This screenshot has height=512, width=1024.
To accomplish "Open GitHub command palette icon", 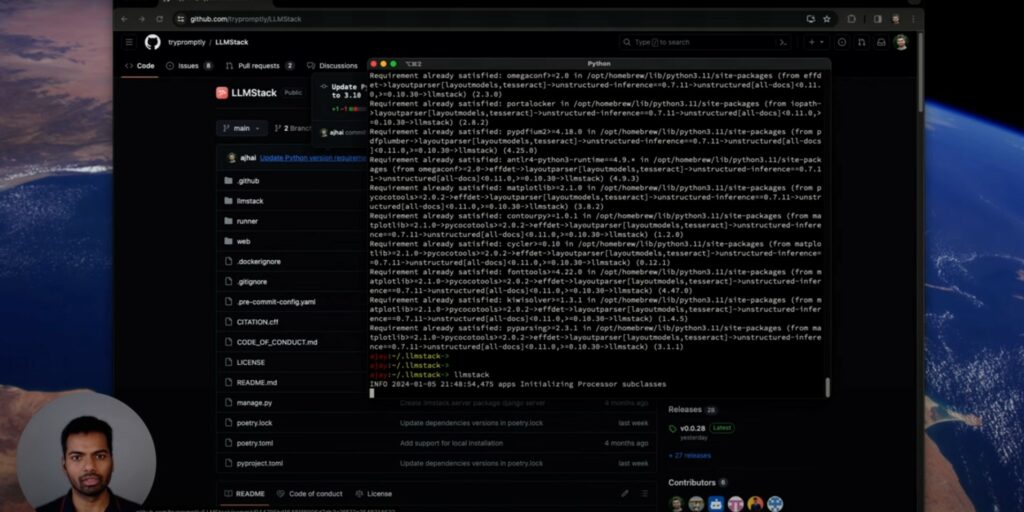I will point(783,42).
